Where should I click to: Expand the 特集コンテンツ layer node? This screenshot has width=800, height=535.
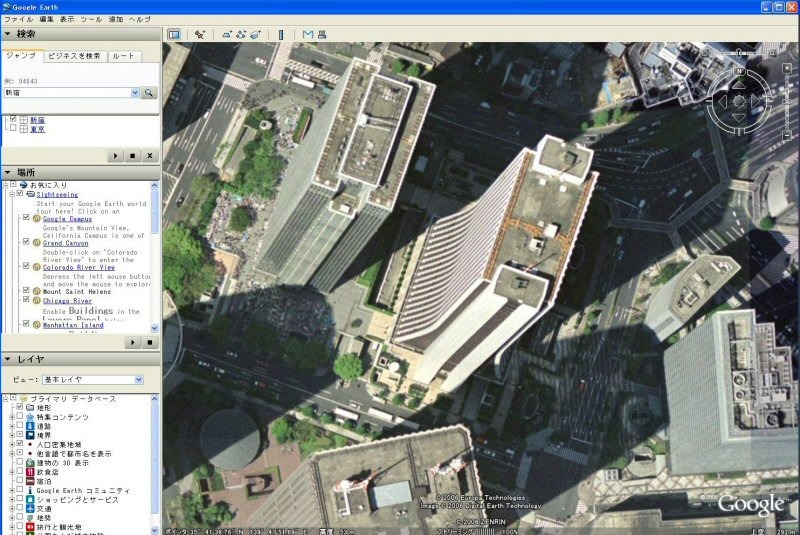coord(12,417)
